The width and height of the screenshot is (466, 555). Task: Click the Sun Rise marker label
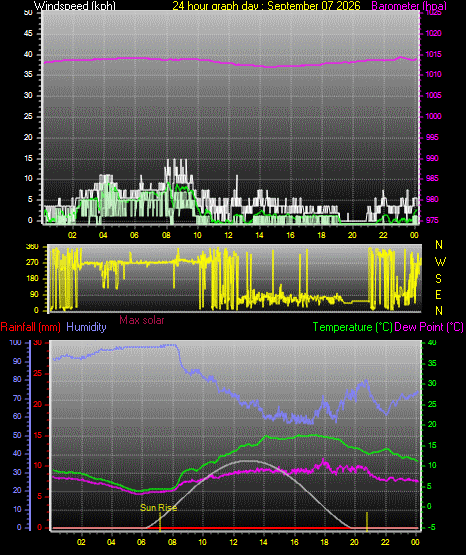pos(159,508)
